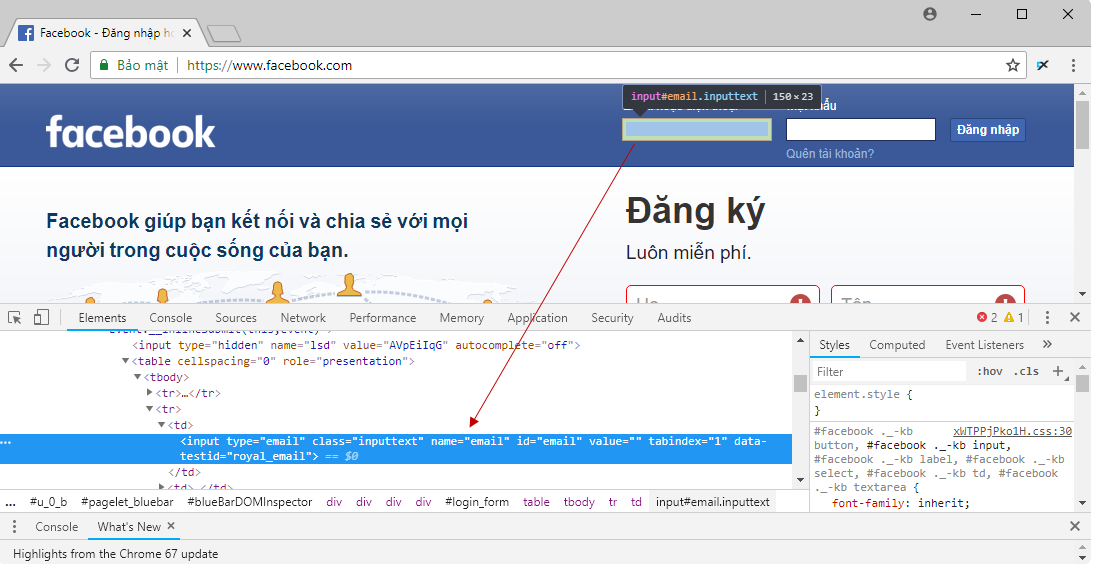1093x565 pixels.
Task: Open the drawer Console tab
Action: [56, 527]
